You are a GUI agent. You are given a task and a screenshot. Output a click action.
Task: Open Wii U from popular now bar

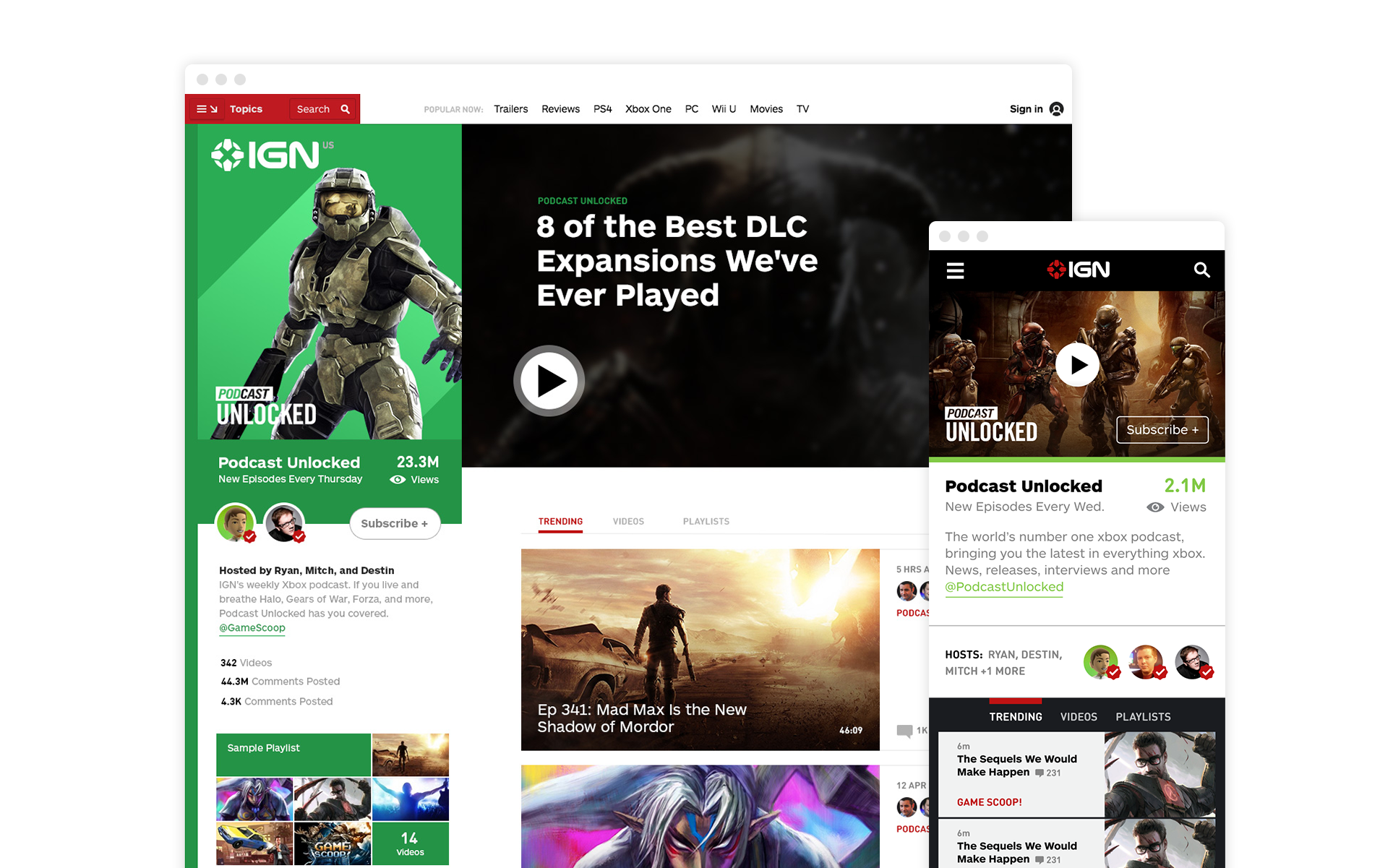(x=724, y=109)
